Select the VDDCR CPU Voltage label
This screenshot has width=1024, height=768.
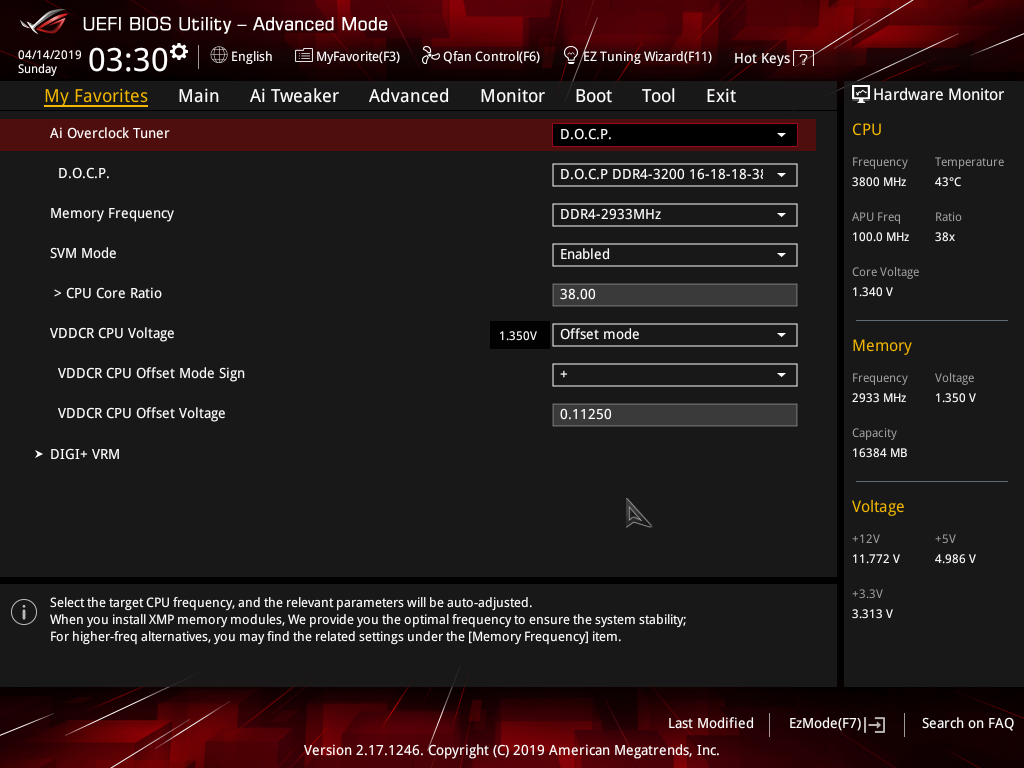(112, 334)
